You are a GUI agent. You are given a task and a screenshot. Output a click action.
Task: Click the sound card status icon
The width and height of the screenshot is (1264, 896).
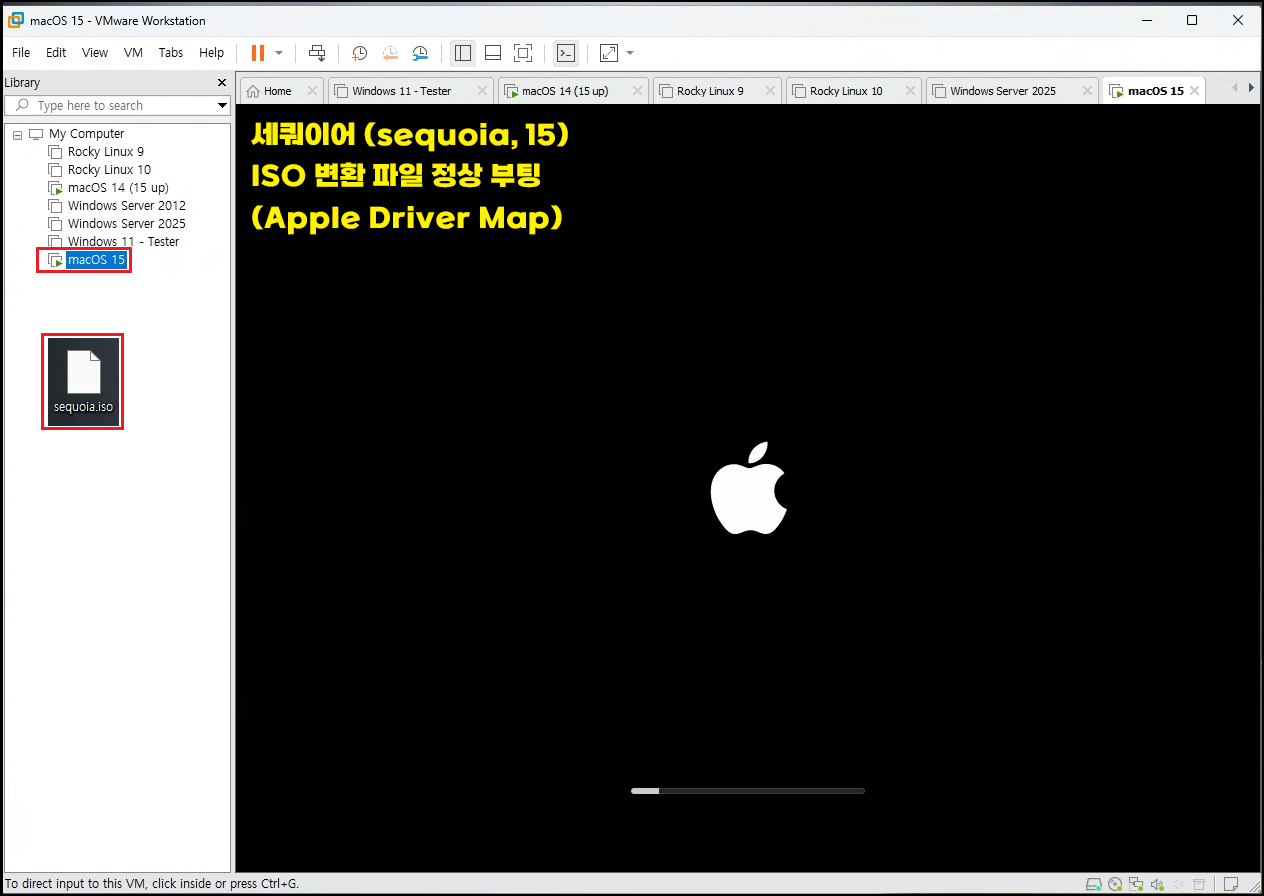1157,884
